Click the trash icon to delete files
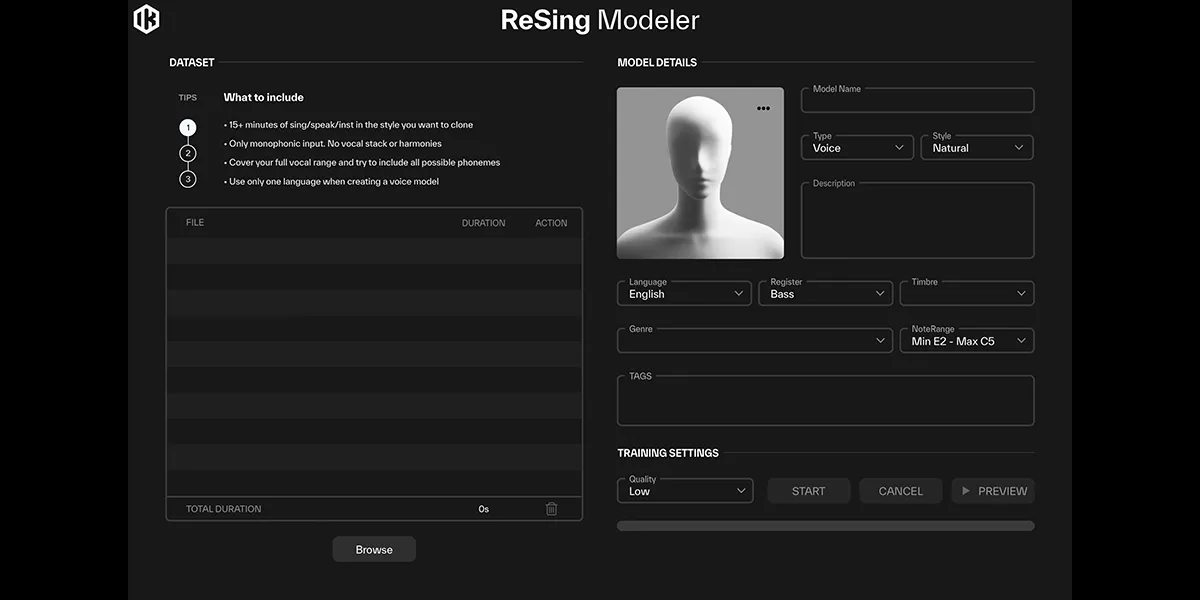This screenshot has height=600, width=1200. (x=551, y=509)
